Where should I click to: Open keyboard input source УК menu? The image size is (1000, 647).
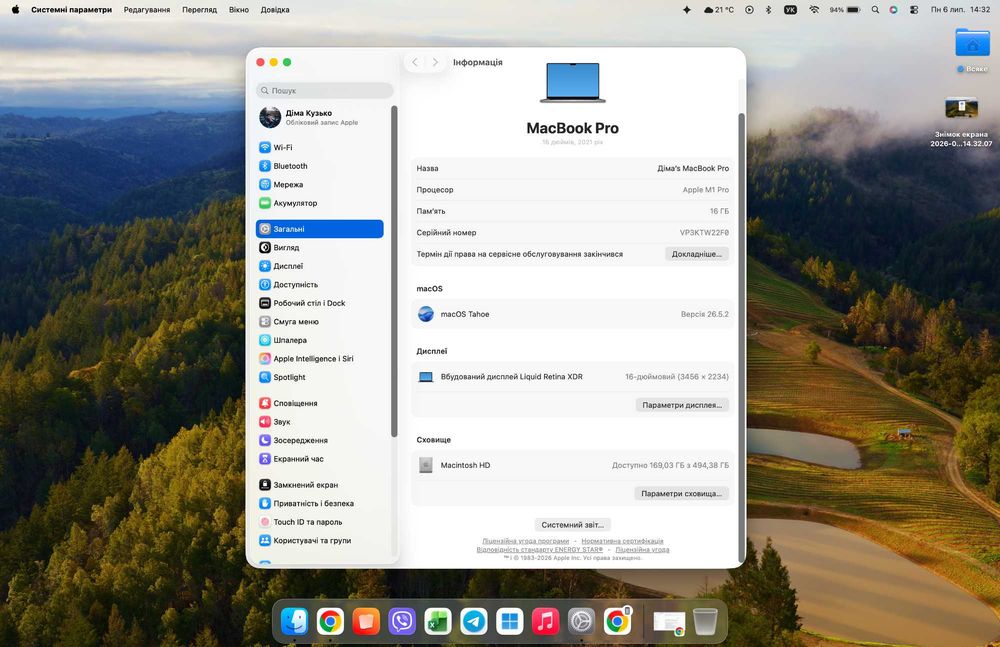click(790, 10)
